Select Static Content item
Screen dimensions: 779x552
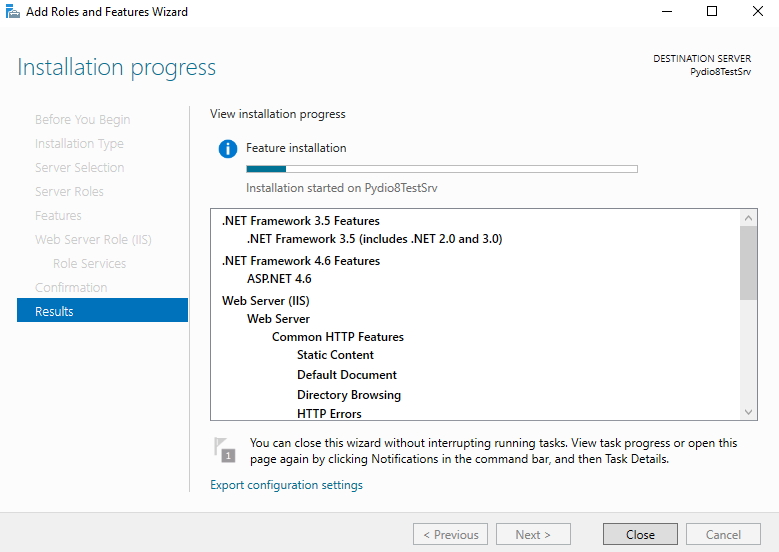335,355
